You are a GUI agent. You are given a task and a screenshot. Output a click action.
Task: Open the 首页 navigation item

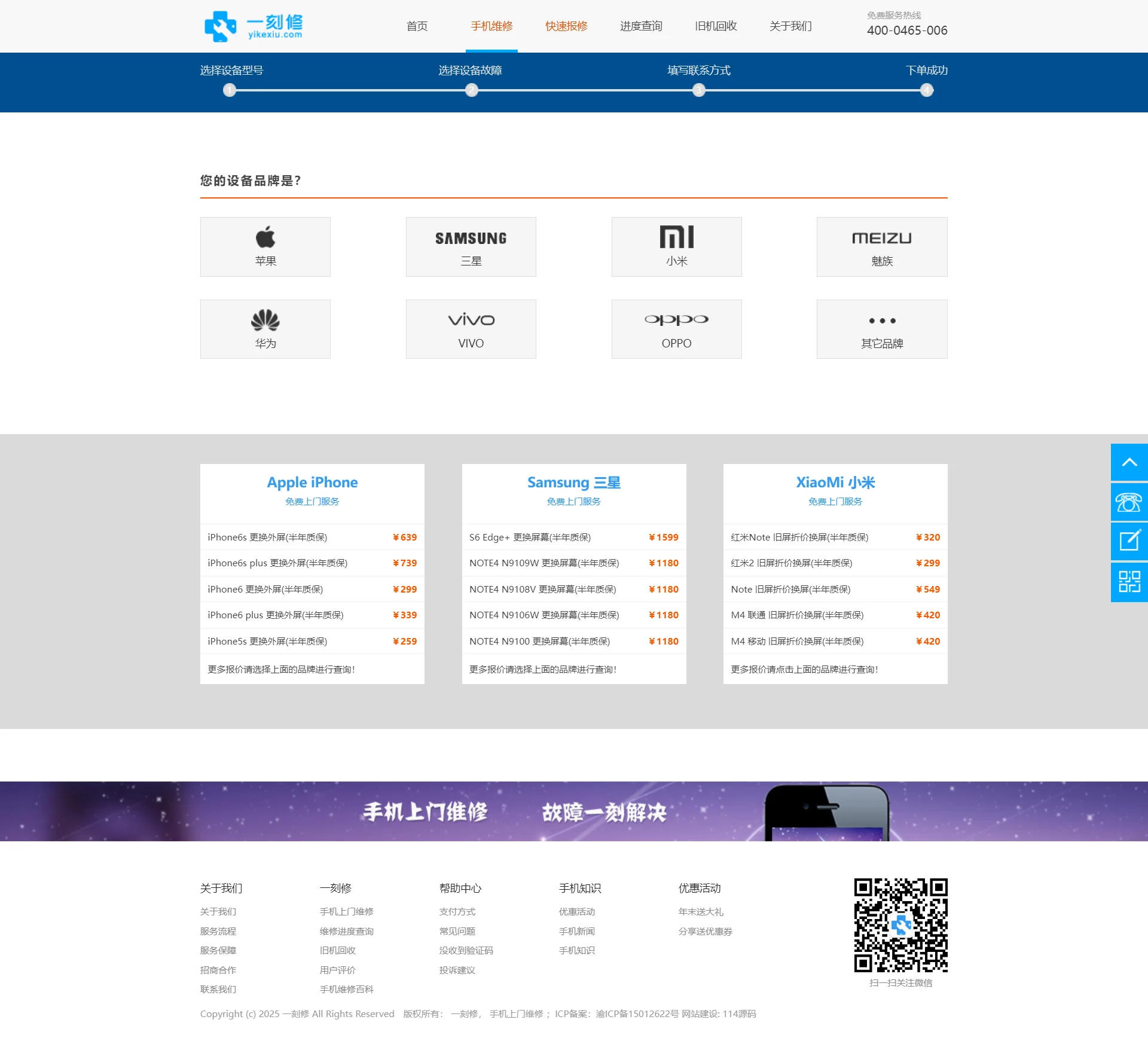pyautogui.click(x=417, y=26)
